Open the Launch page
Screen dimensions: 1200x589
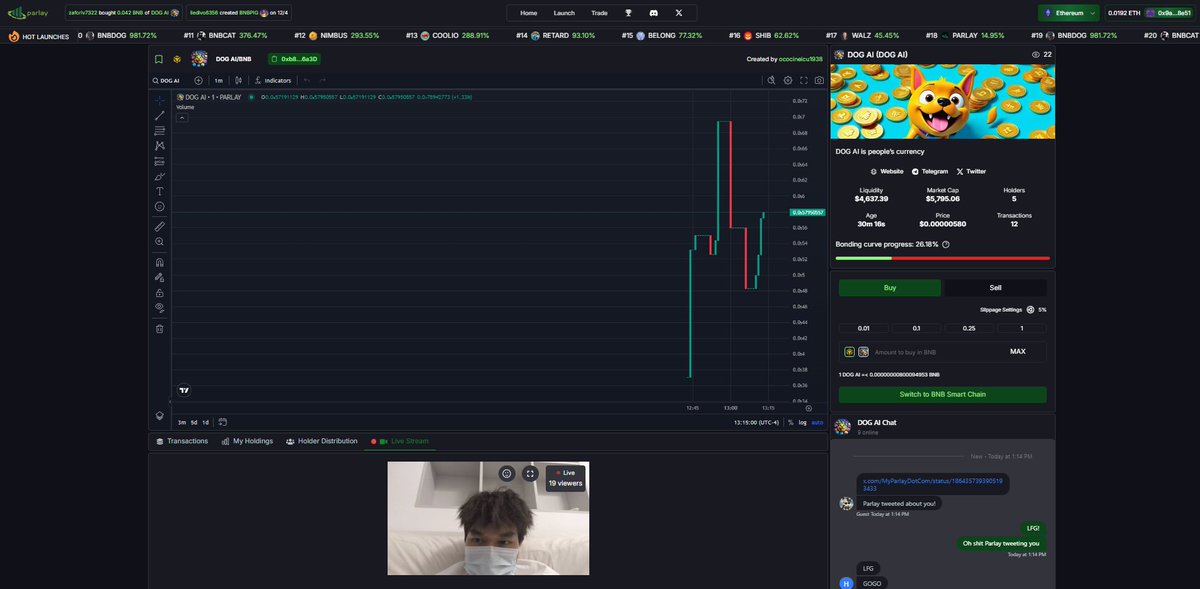pos(564,13)
